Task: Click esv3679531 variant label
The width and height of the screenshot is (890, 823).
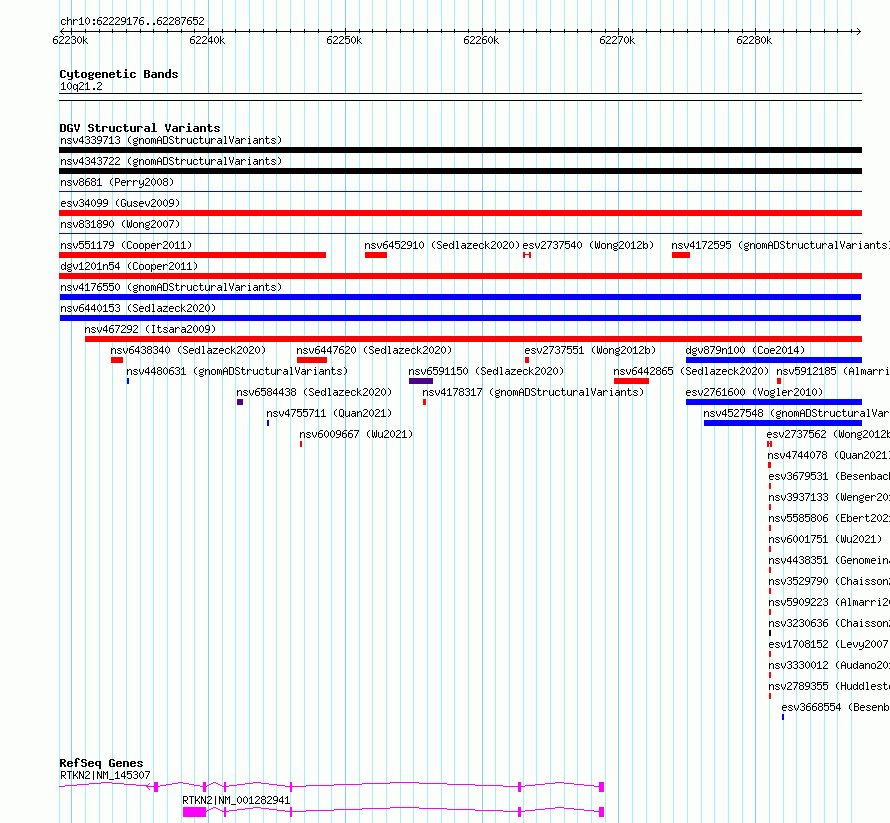Action: [829, 476]
